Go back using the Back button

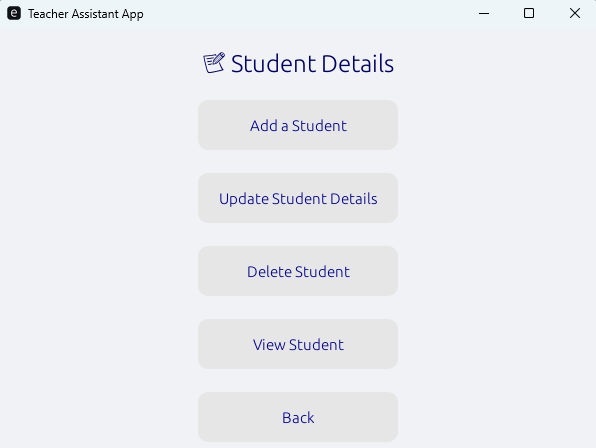tap(298, 417)
